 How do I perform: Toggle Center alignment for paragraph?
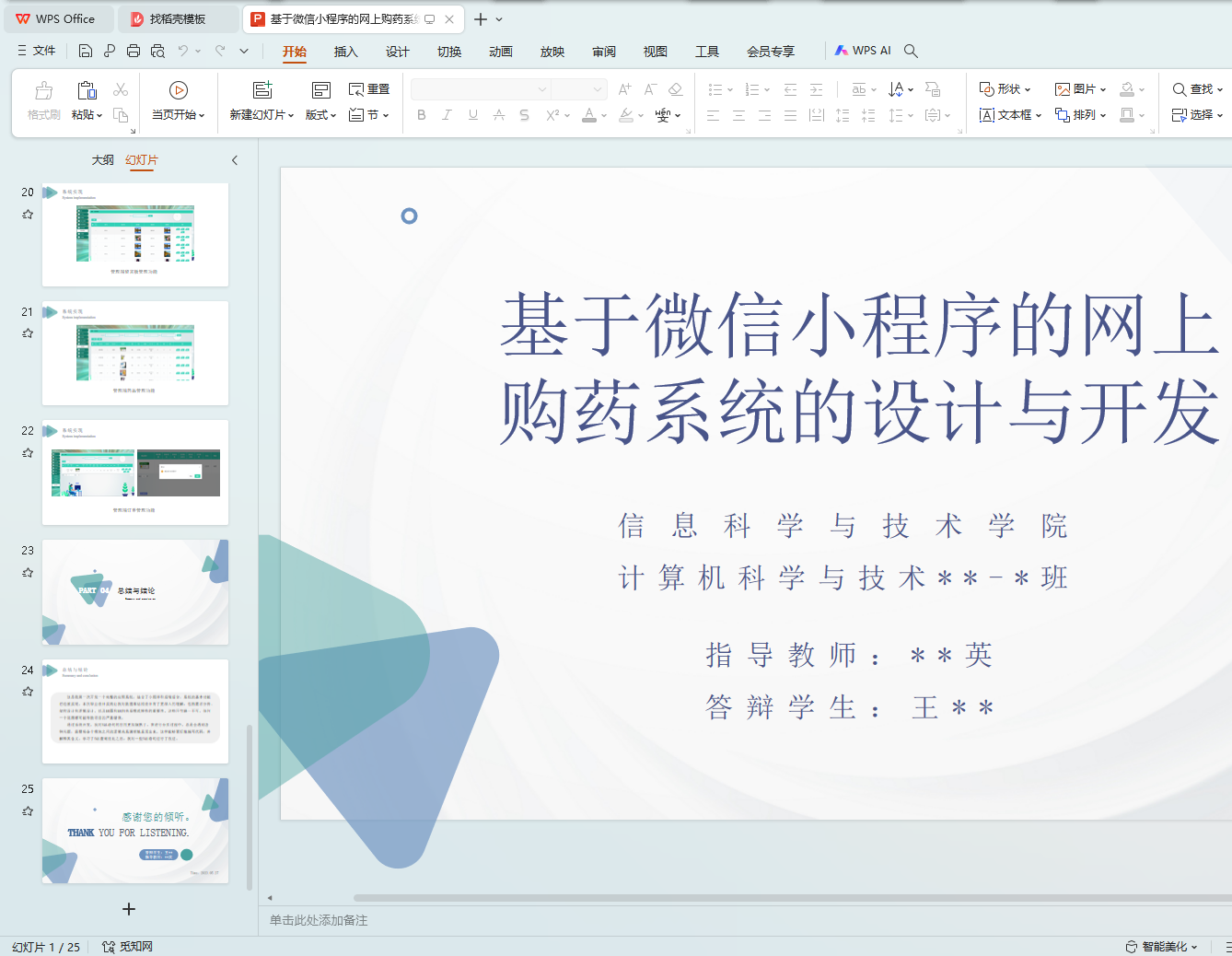738,115
